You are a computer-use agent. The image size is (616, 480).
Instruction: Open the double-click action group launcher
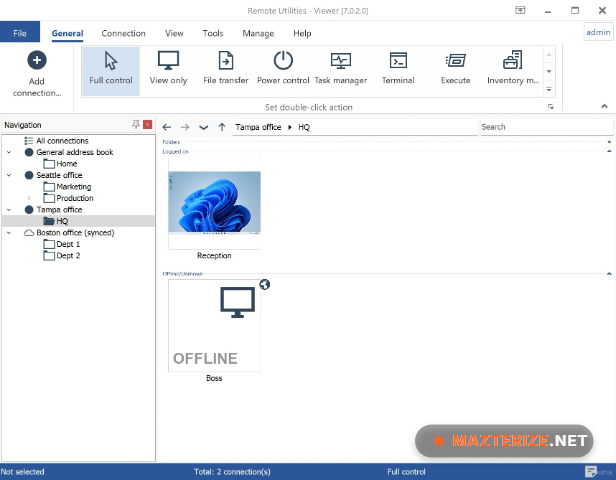[x=550, y=107]
